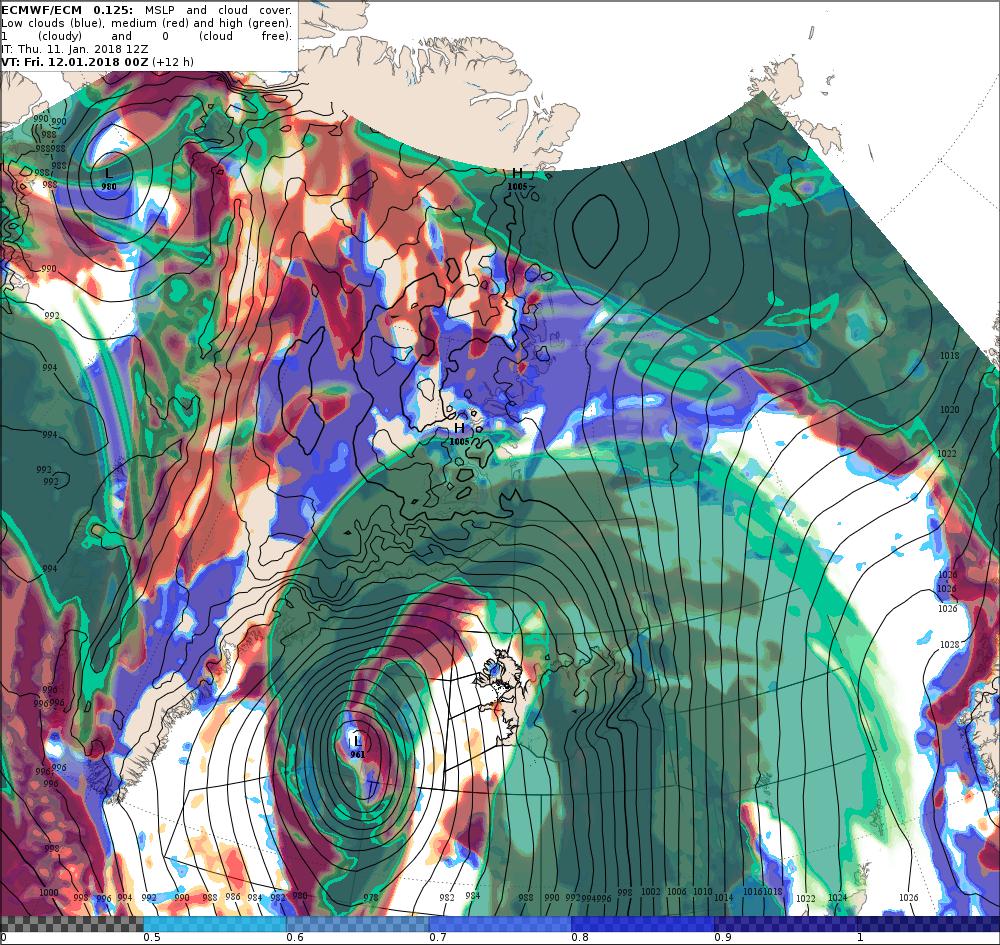Click the '1016' isobar label
The image size is (1000, 945).
(x=753, y=891)
